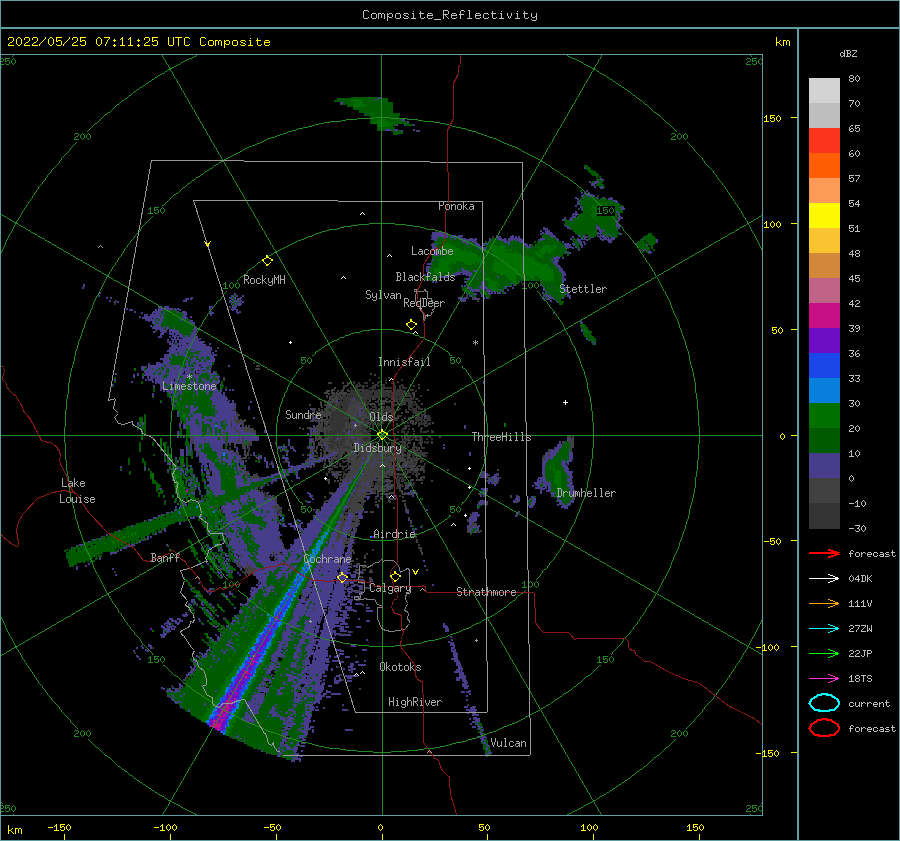Click the Drumheller city label
900x841 pixels.
586,493
